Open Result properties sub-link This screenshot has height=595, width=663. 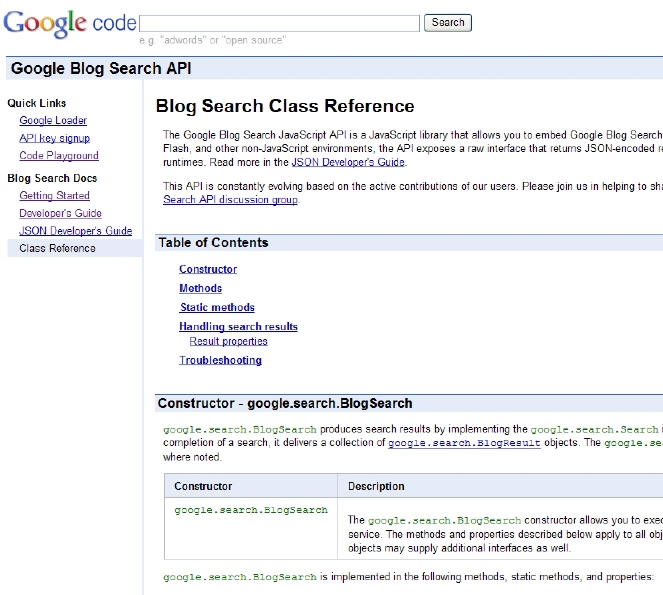tap(228, 341)
